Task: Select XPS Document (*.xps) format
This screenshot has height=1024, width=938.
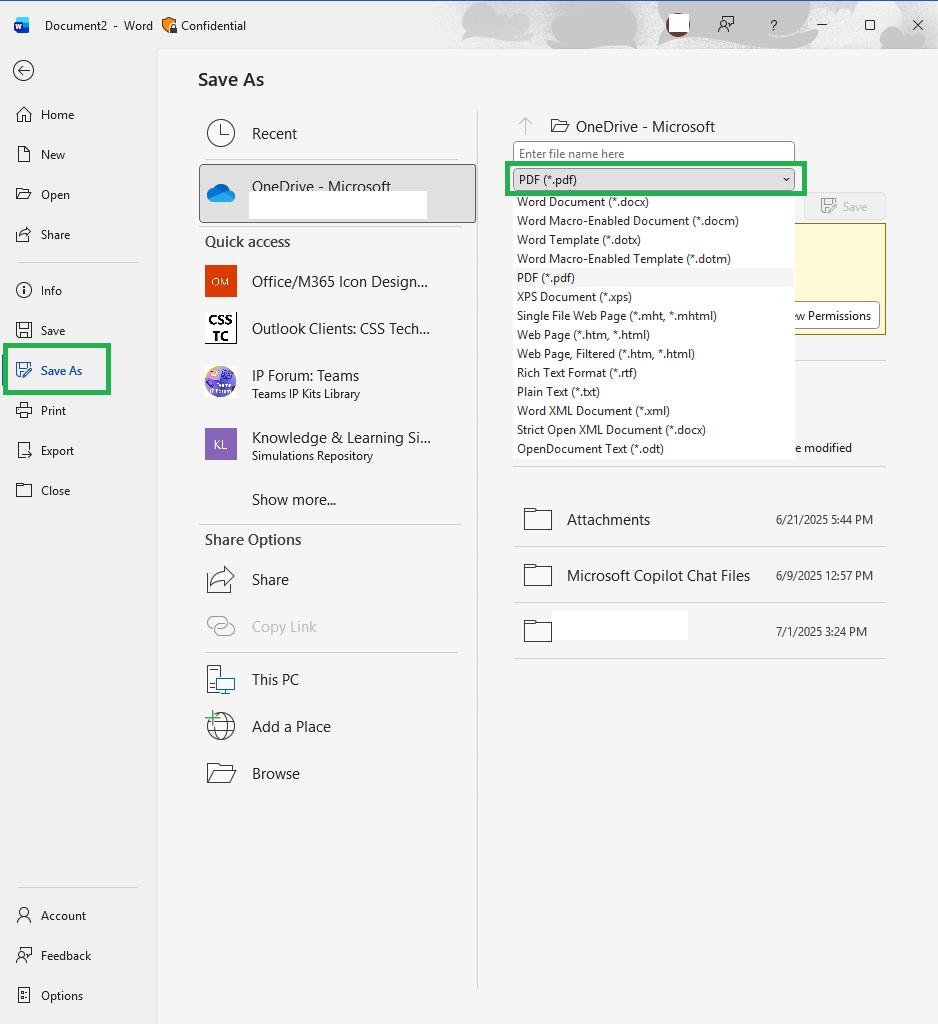Action: click(x=654, y=296)
